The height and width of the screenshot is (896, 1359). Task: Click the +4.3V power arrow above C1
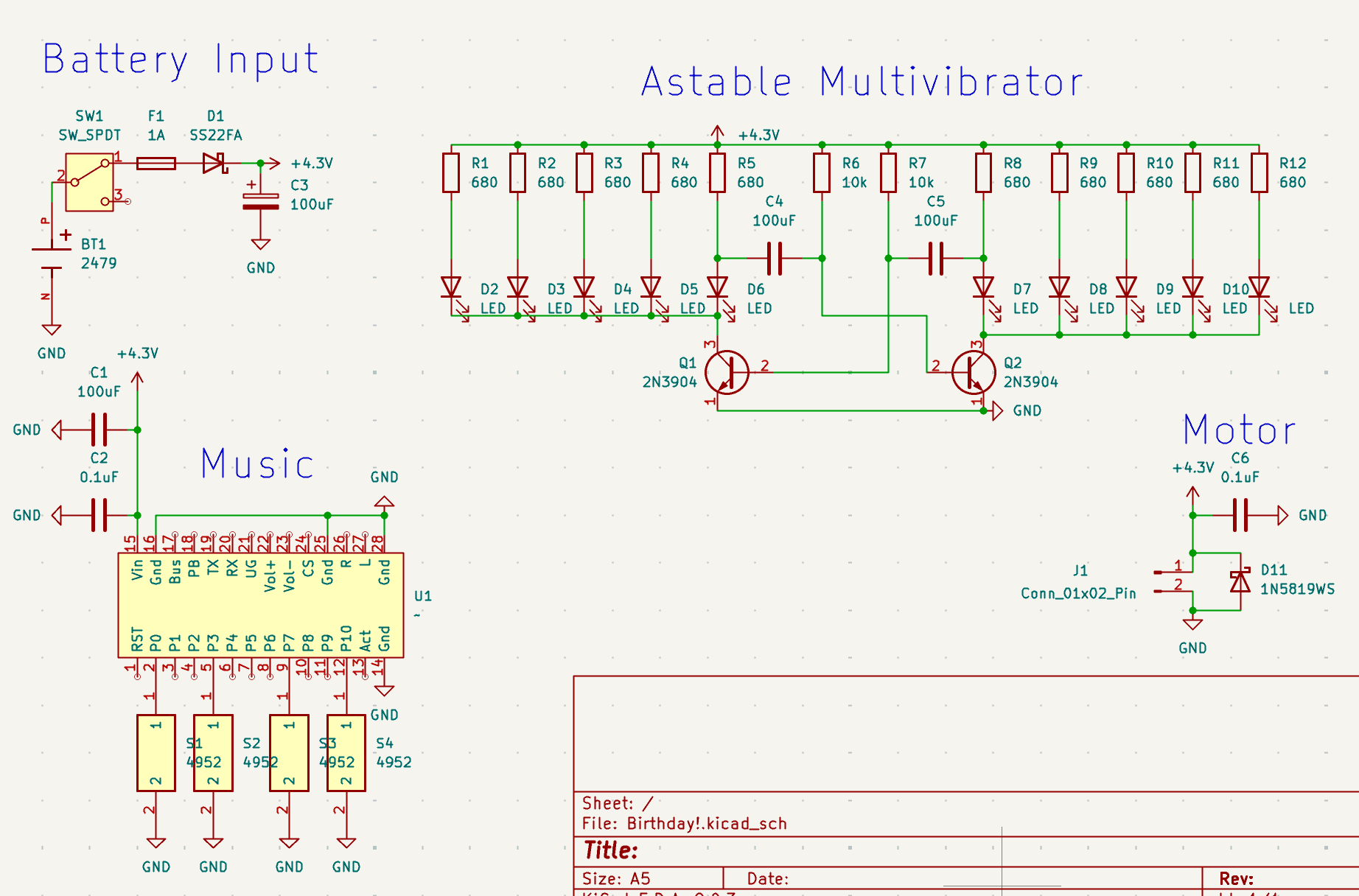[x=137, y=382]
